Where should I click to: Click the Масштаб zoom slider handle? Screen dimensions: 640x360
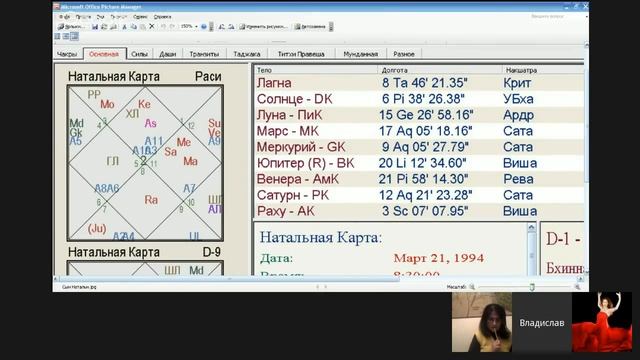click(532, 287)
